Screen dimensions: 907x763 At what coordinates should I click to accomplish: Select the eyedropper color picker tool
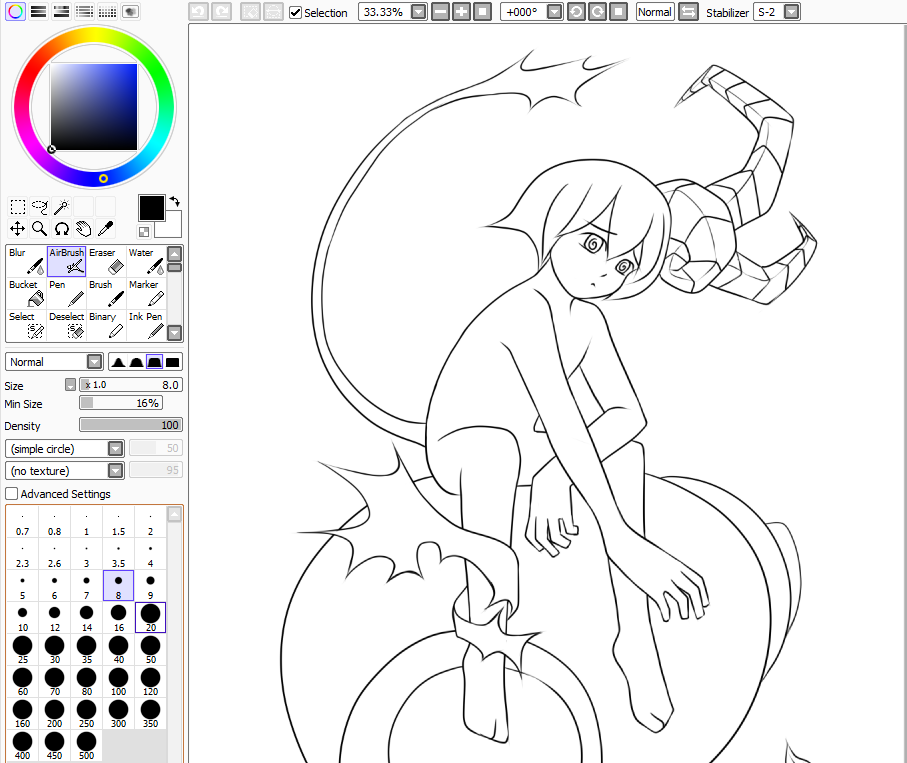pyautogui.click(x=105, y=228)
